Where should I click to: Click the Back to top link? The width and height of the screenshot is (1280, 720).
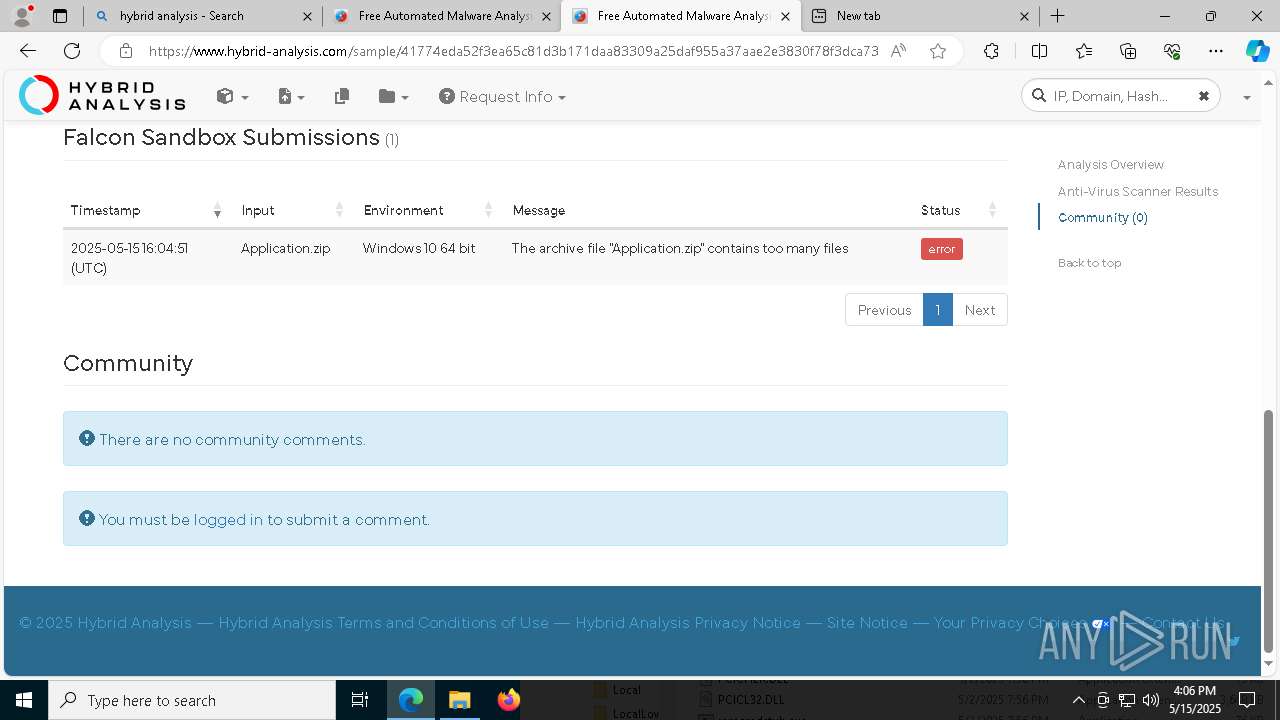click(x=1089, y=263)
